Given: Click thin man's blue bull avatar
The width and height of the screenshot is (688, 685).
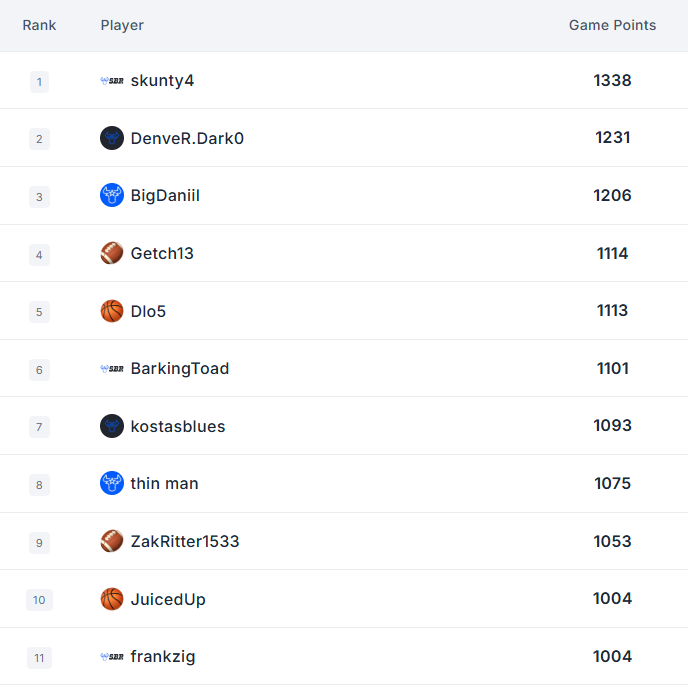Looking at the screenshot, I should 112,484.
